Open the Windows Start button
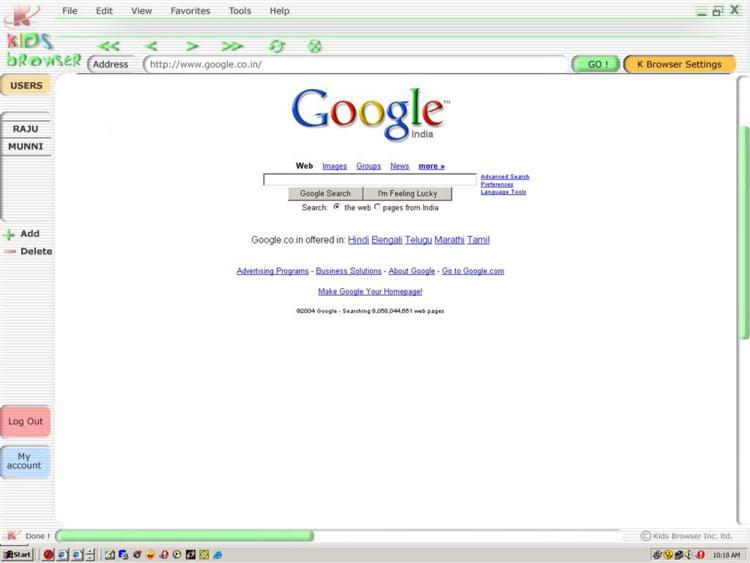Viewport: 750px width, 563px height. [x=18, y=554]
